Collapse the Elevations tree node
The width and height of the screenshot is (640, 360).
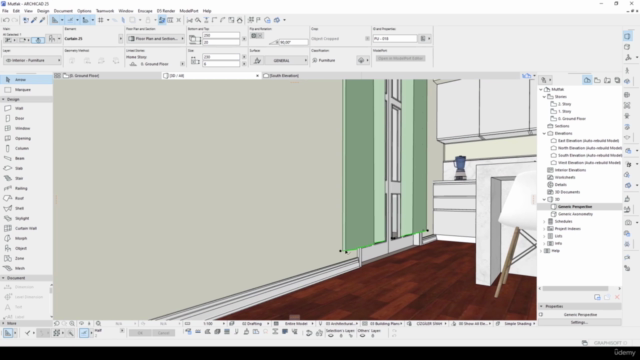tap(544, 133)
